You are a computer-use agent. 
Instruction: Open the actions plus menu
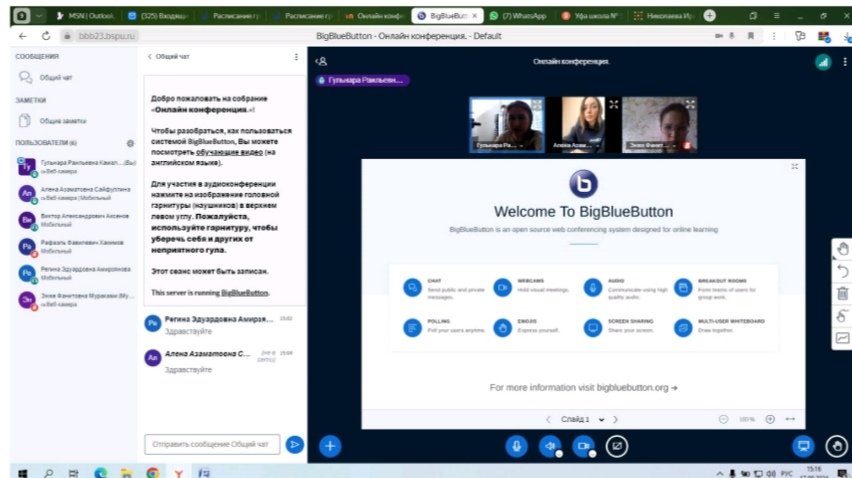[330, 446]
